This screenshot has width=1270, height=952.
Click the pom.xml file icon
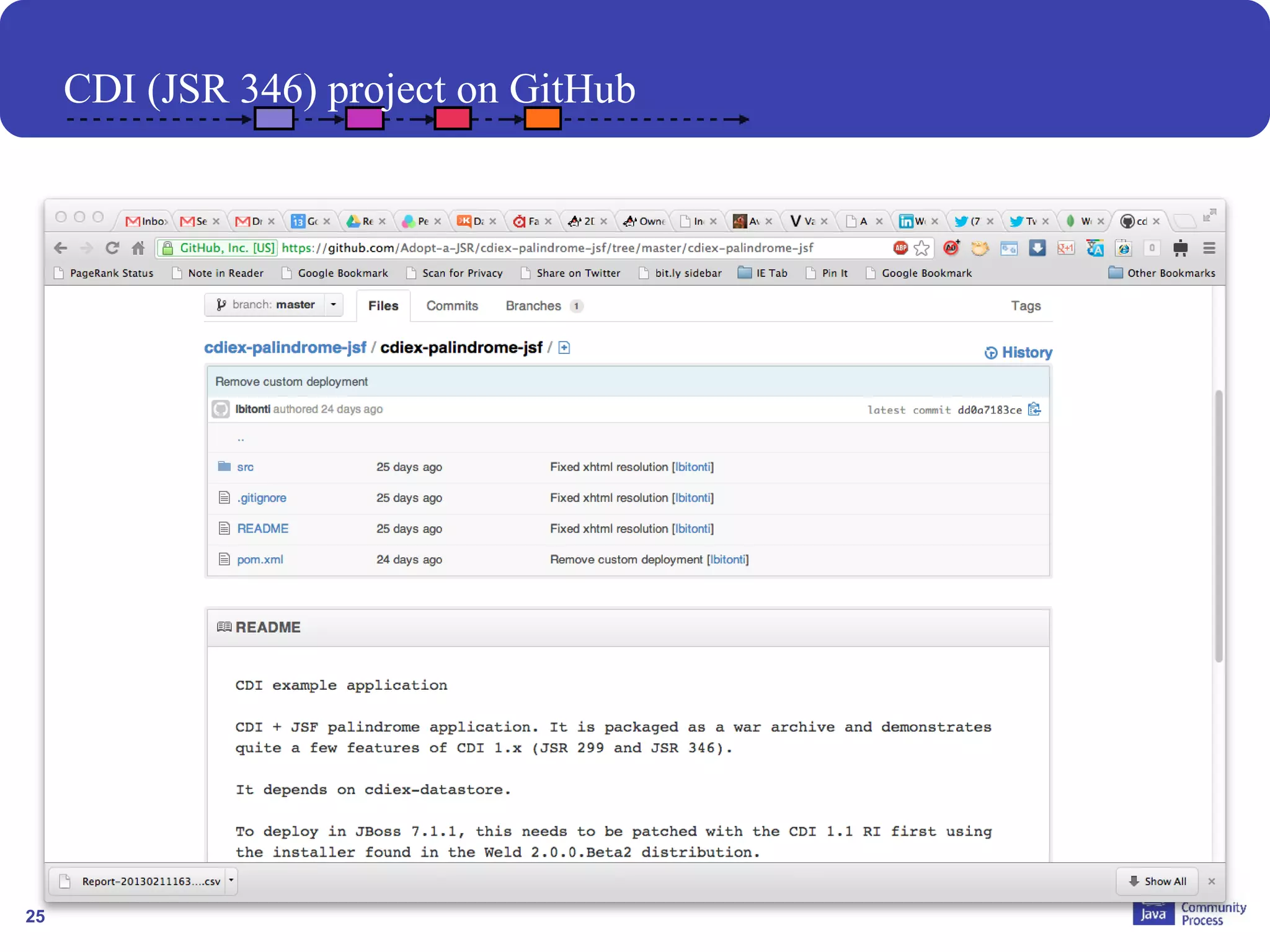coord(224,559)
